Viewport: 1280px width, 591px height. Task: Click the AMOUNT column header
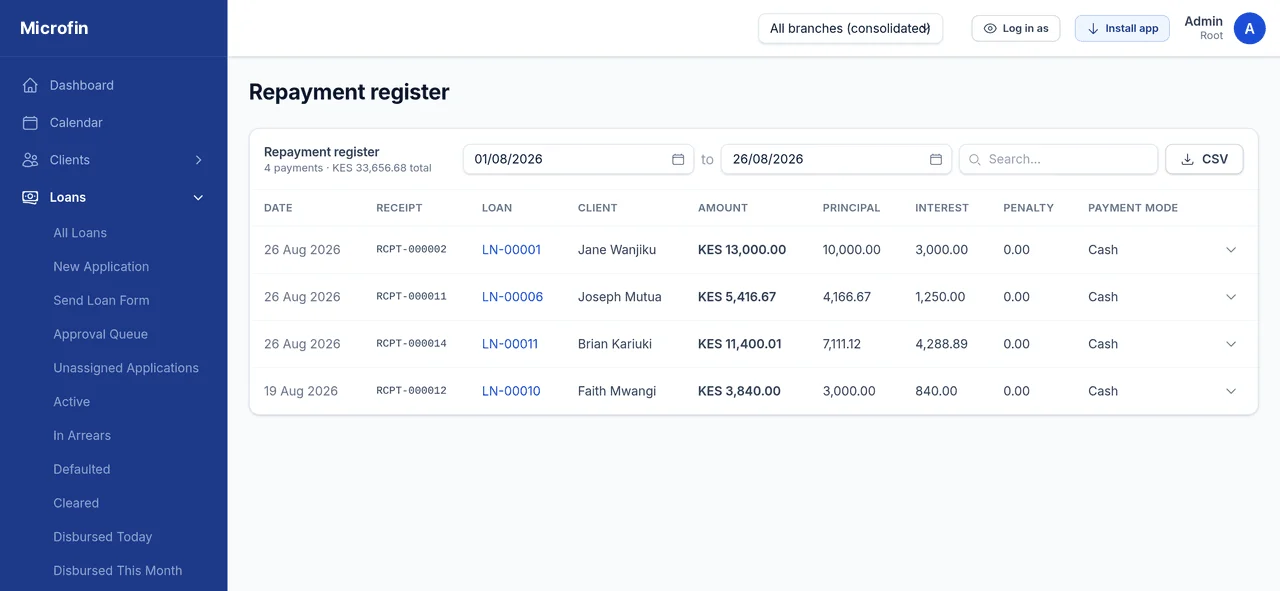(x=723, y=208)
